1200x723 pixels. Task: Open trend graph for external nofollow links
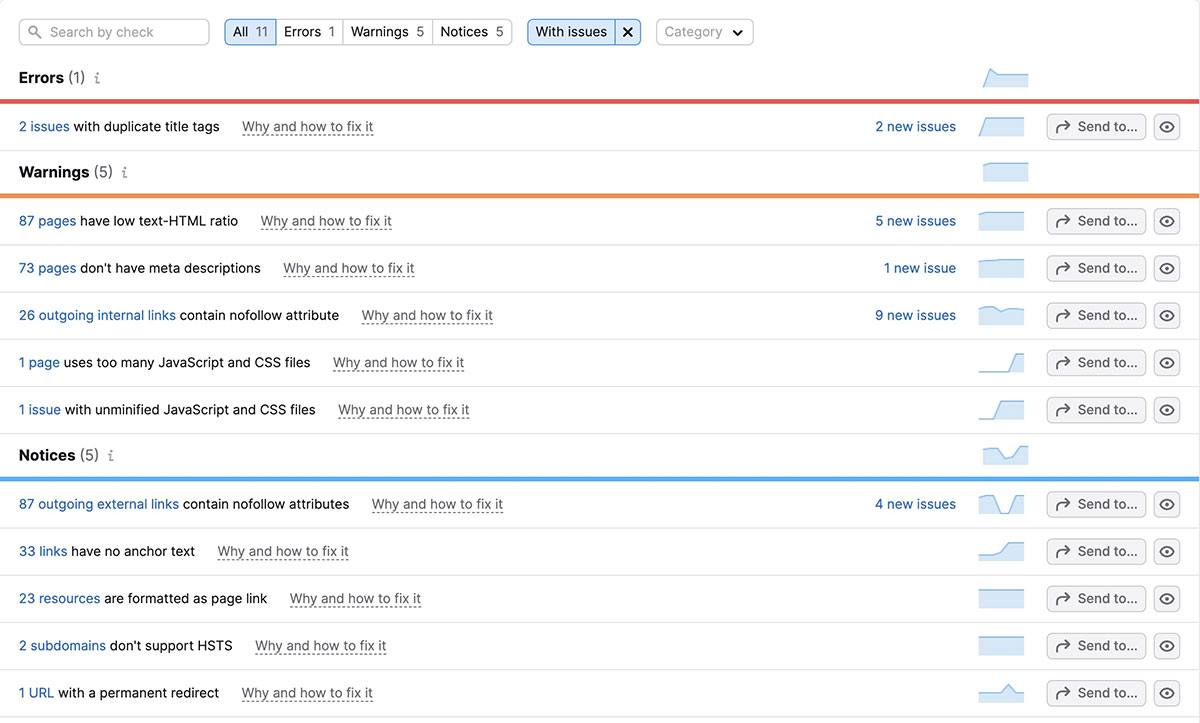pyautogui.click(x=1001, y=504)
